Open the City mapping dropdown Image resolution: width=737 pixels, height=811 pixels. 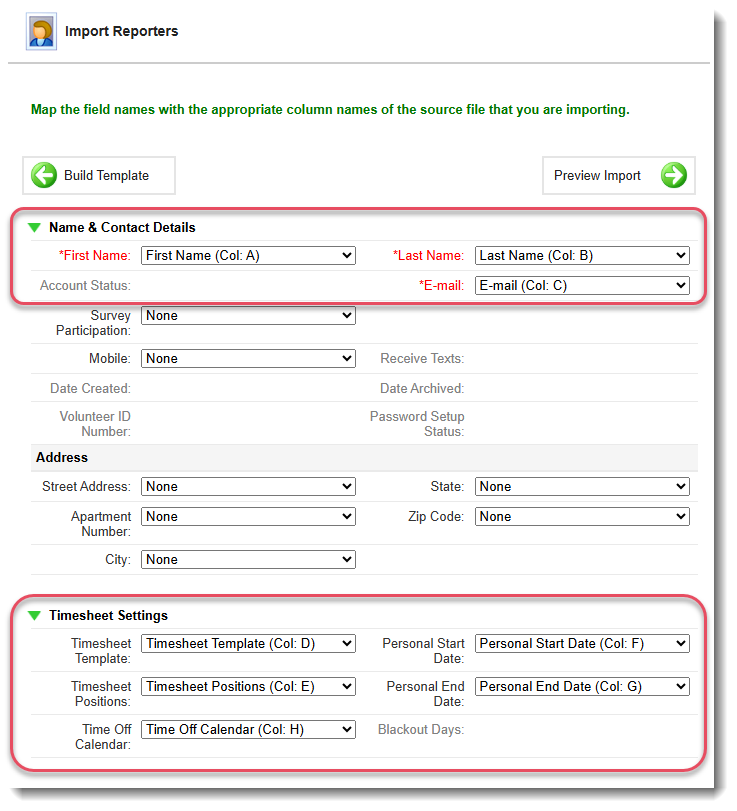pos(248,559)
